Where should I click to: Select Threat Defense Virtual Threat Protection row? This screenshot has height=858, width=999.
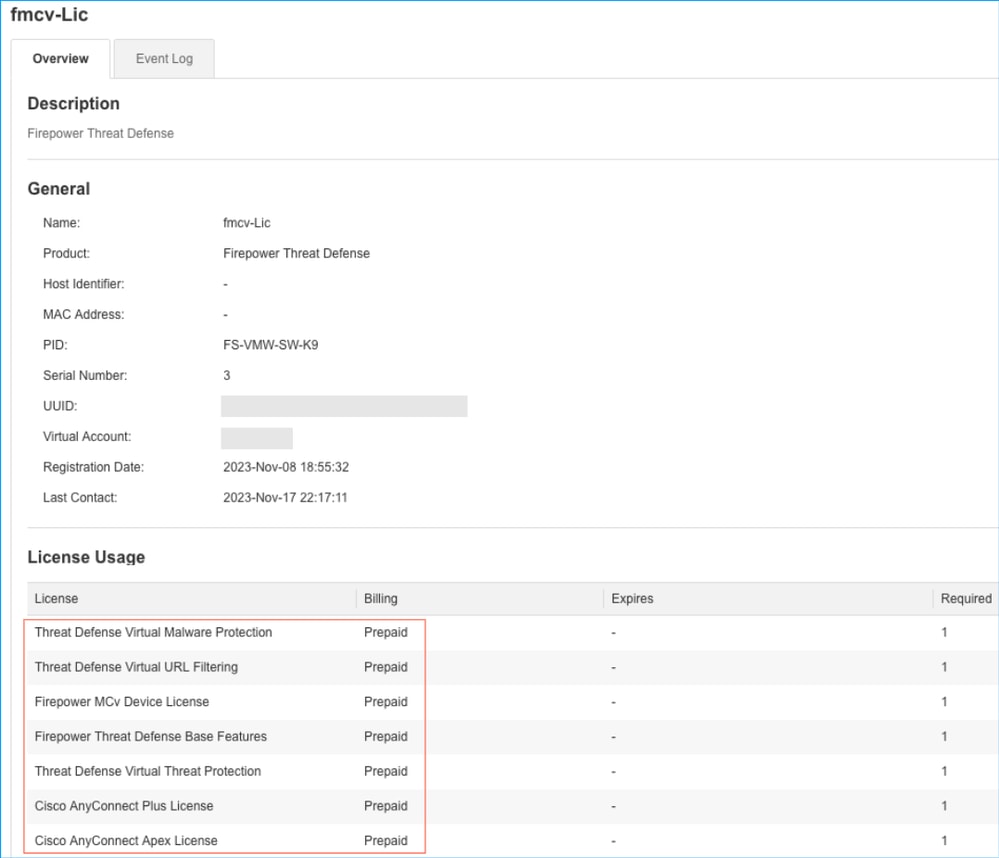(x=513, y=771)
